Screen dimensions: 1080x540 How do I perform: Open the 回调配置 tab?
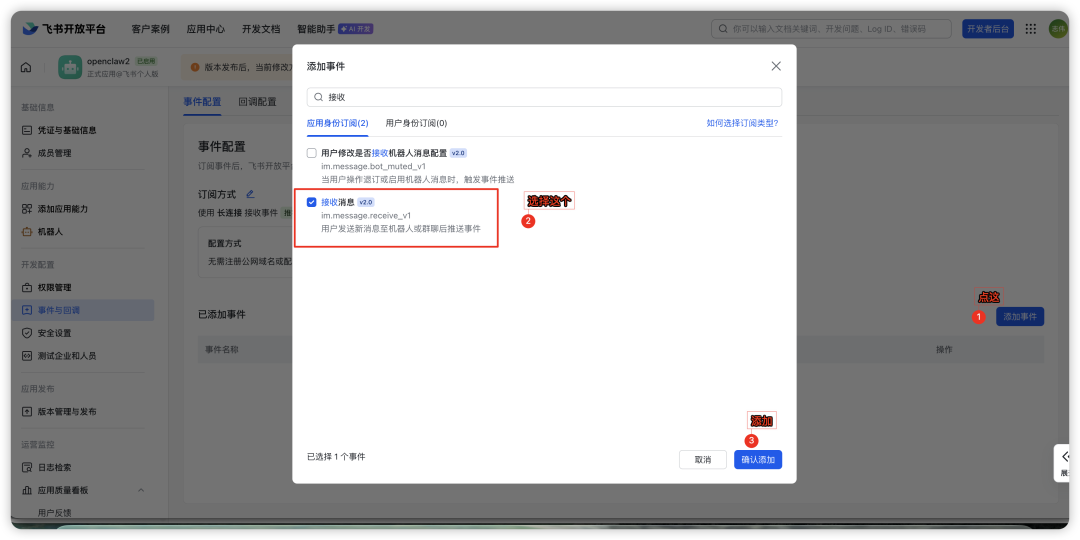click(x=257, y=101)
